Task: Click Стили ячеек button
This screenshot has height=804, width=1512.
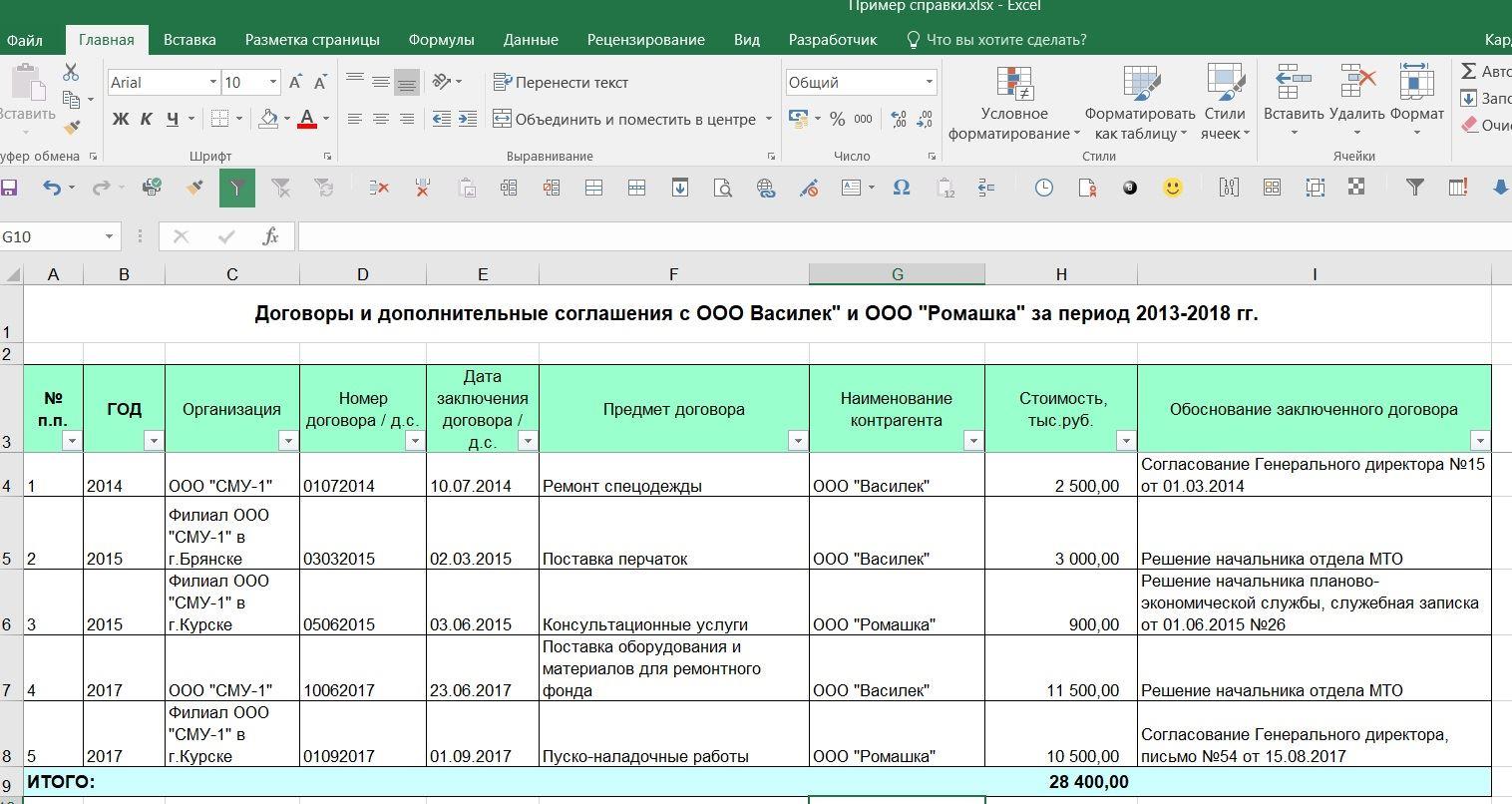Action: click(x=1225, y=104)
